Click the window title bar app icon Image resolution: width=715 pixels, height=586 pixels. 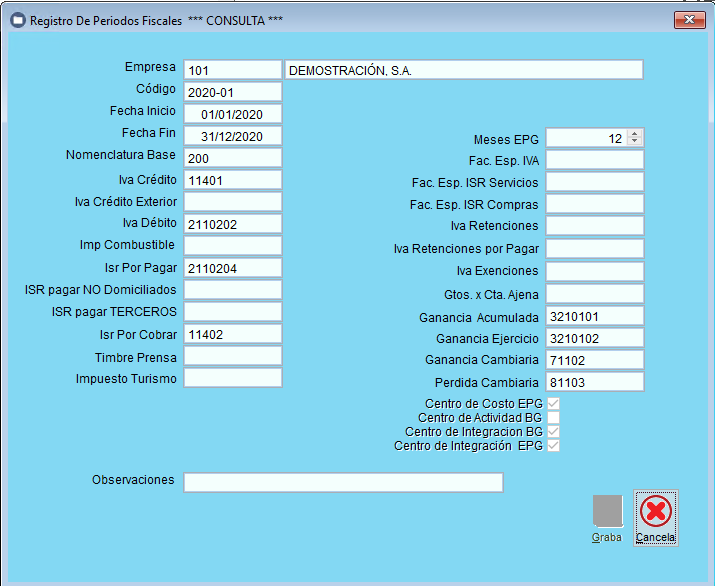pos(17,20)
